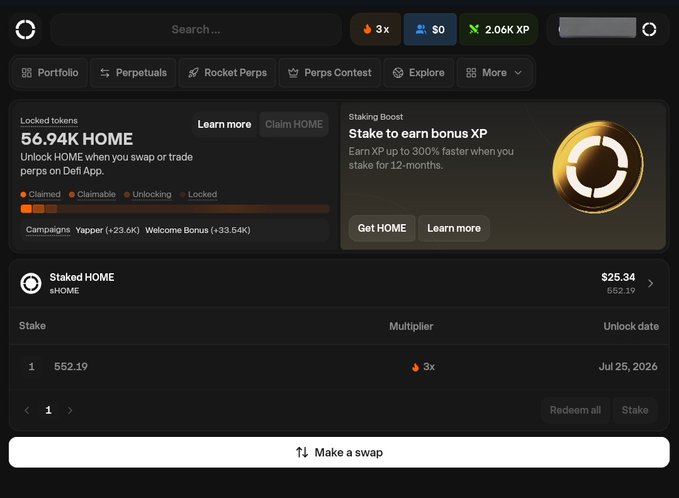Click Learn more in Staking Boost card
This screenshot has height=498, width=679.
(x=454, y=228)
